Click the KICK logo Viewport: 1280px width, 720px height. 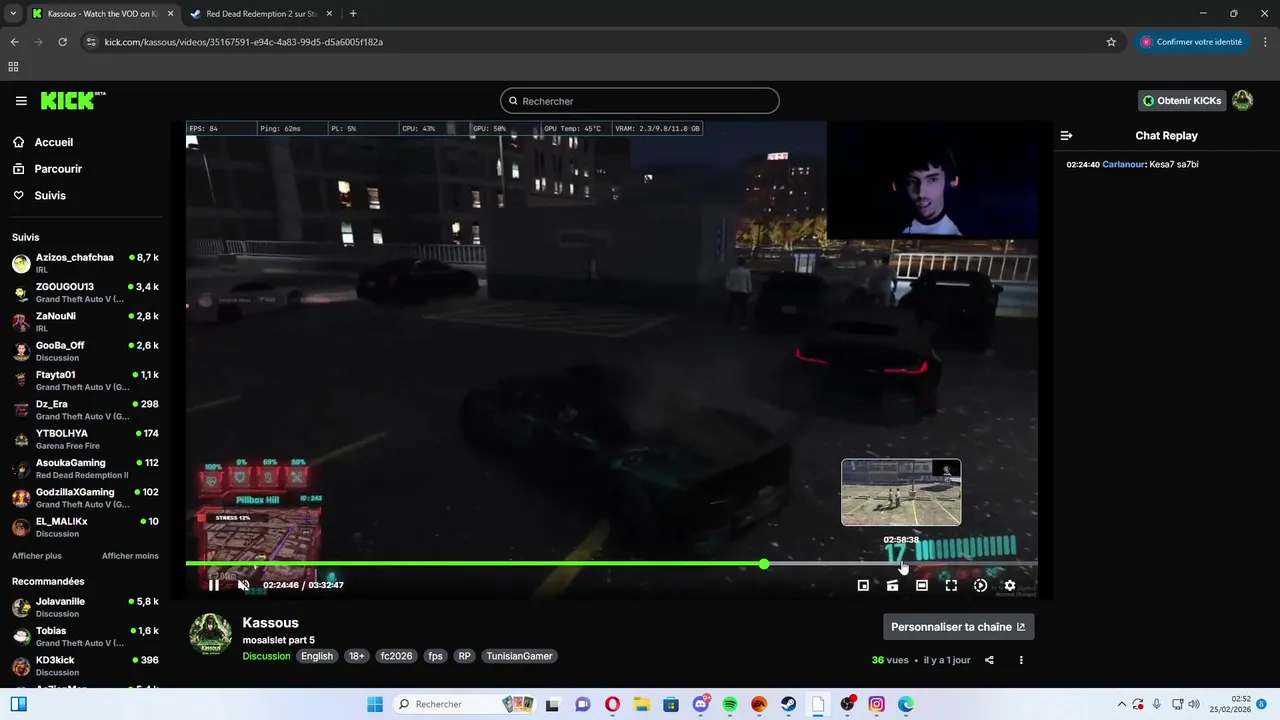[72, 100]
